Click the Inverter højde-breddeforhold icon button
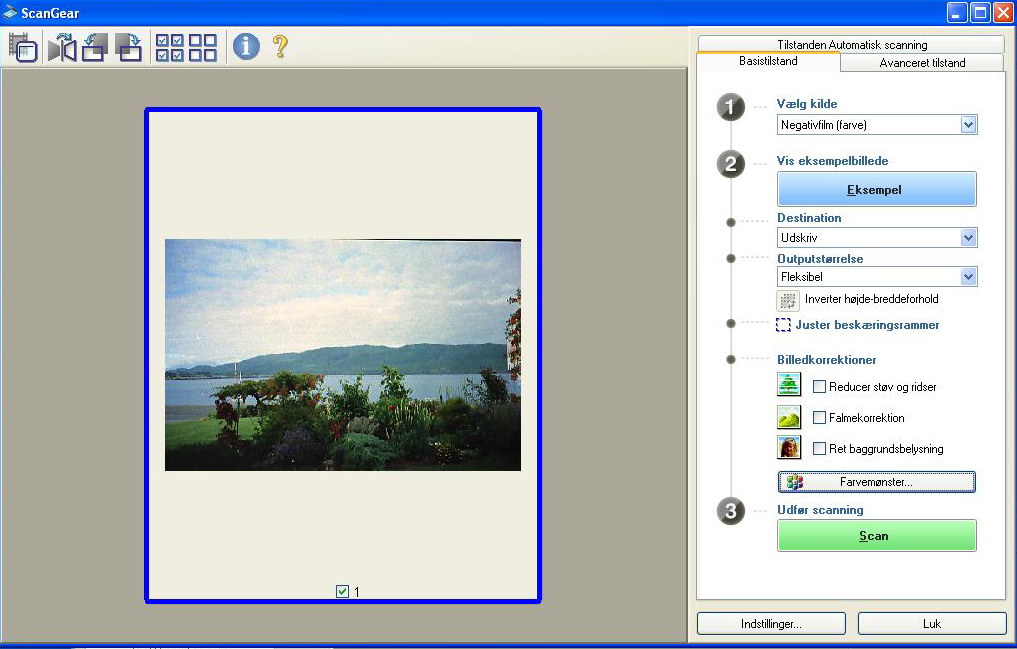The image size is (1017, 649). (789, 299)
